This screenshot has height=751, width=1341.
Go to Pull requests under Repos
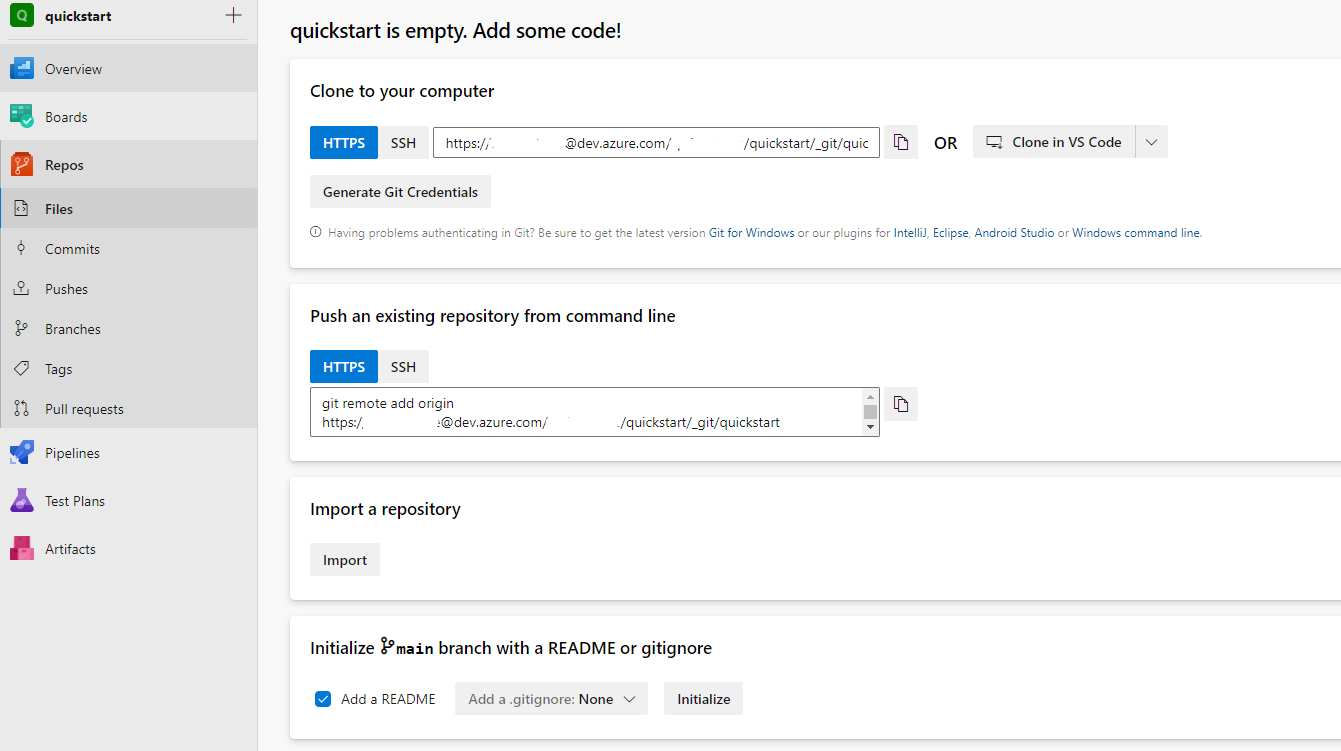tap(128, 409)
